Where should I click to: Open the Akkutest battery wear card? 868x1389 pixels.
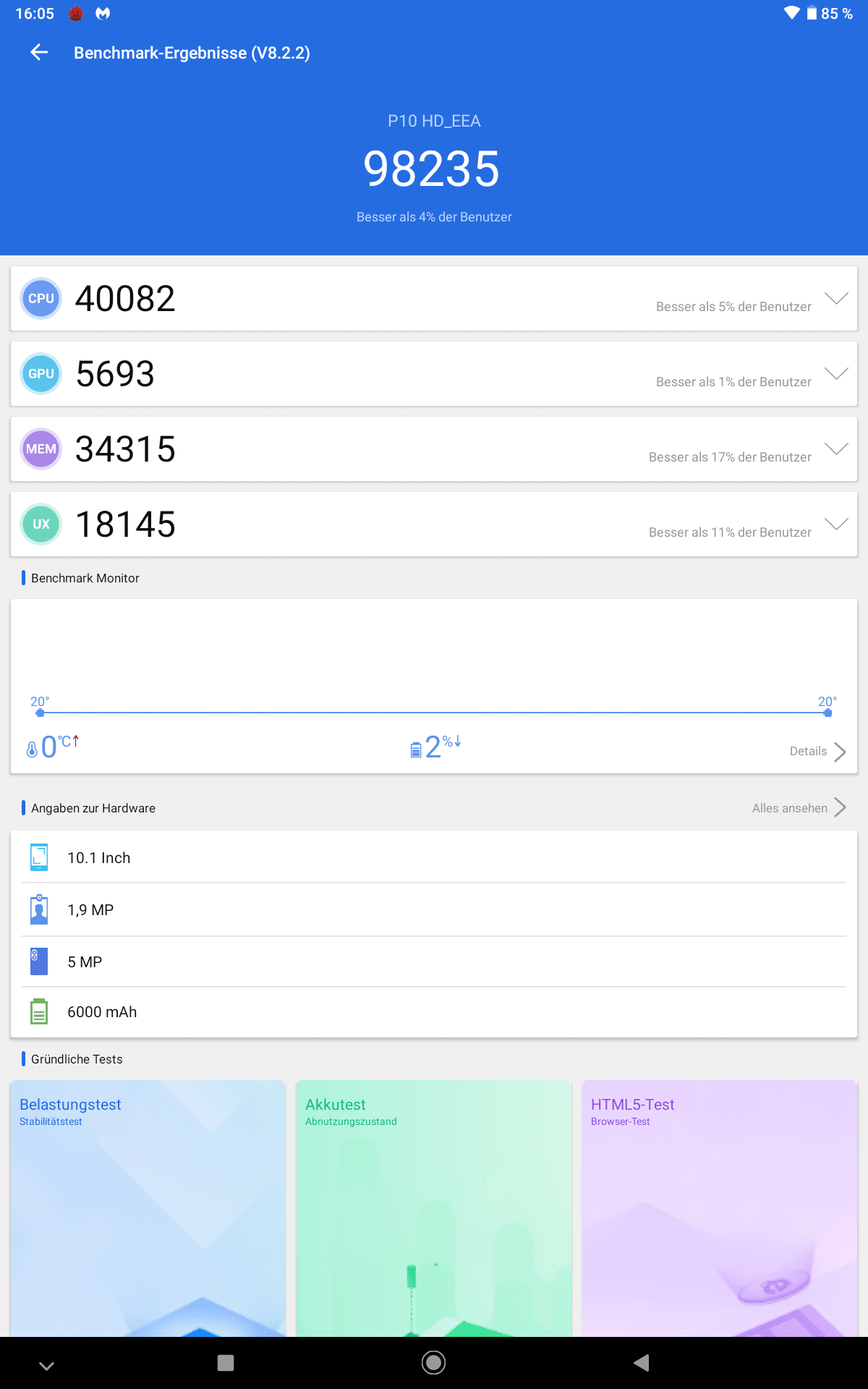point(434,1208)
